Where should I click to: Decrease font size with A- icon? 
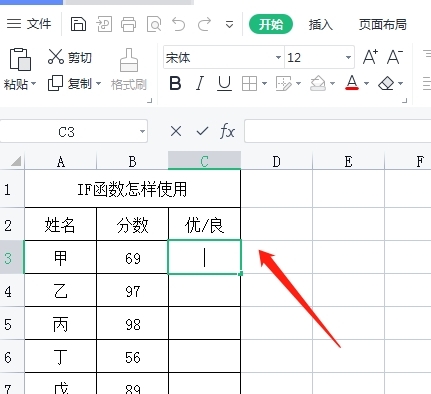click(x=395, y=57)
